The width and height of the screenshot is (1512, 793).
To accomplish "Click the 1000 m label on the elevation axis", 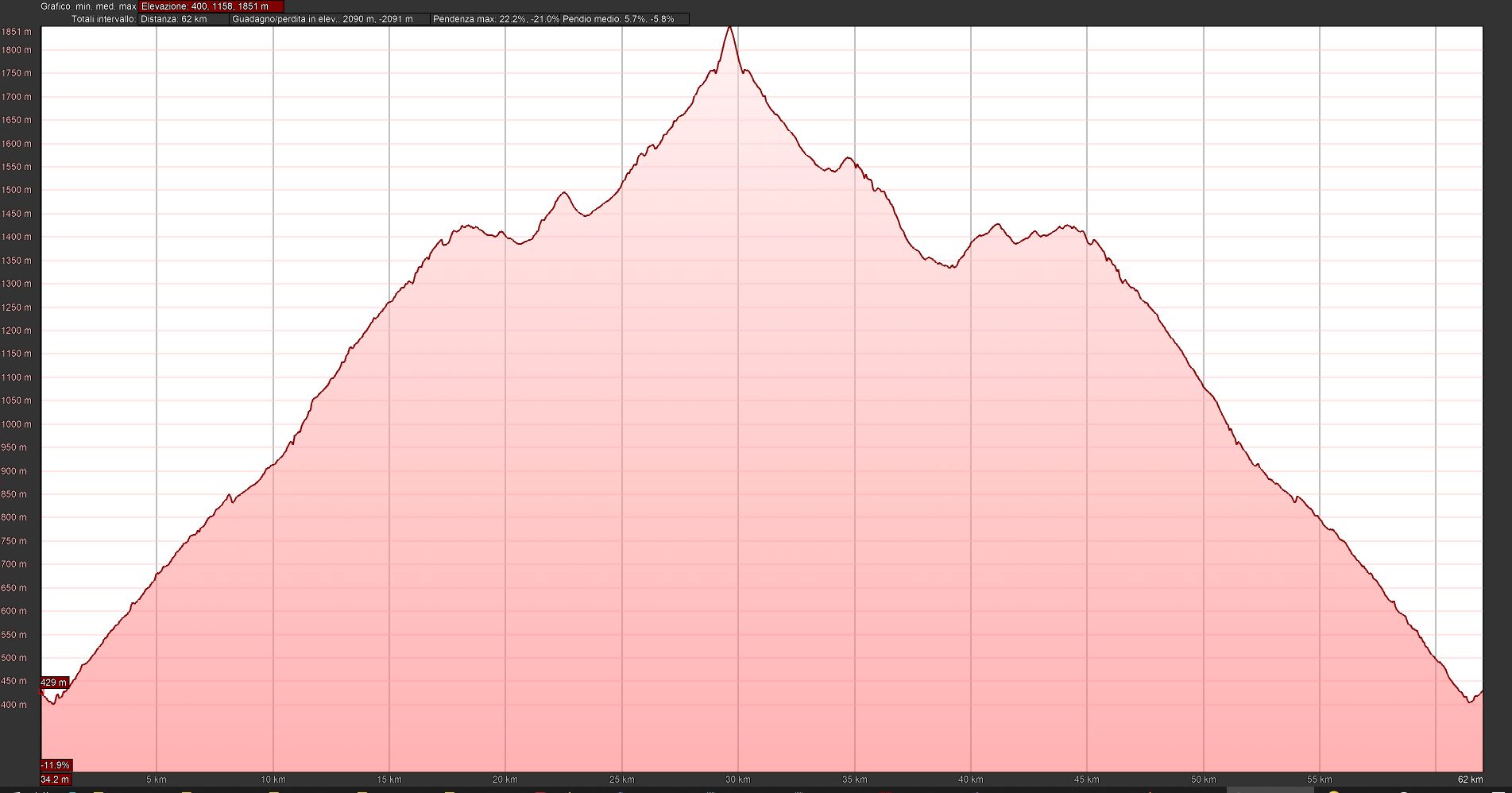I will coord(16,424).
